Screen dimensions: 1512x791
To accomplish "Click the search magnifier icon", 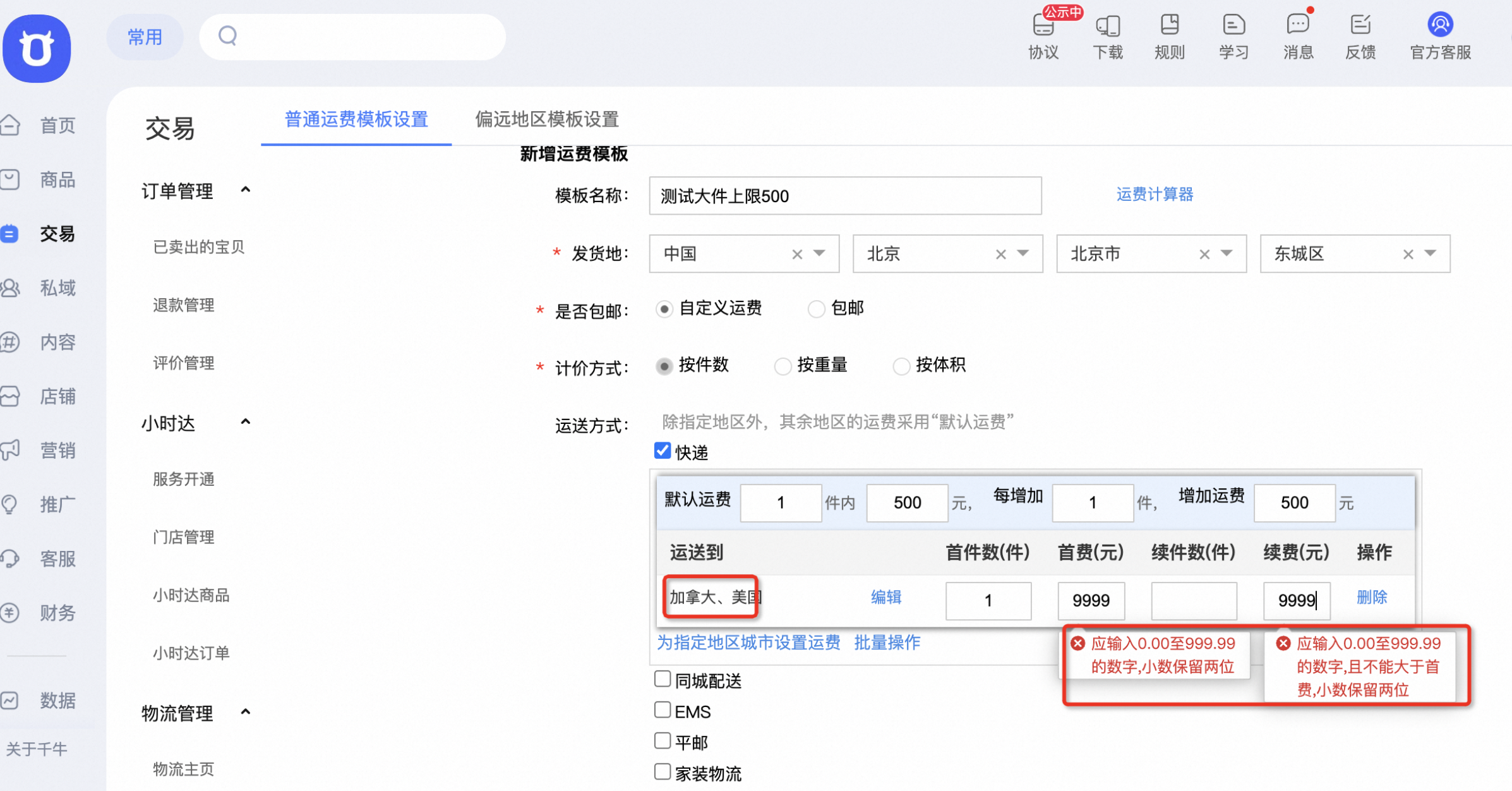I will pos(227,36).
